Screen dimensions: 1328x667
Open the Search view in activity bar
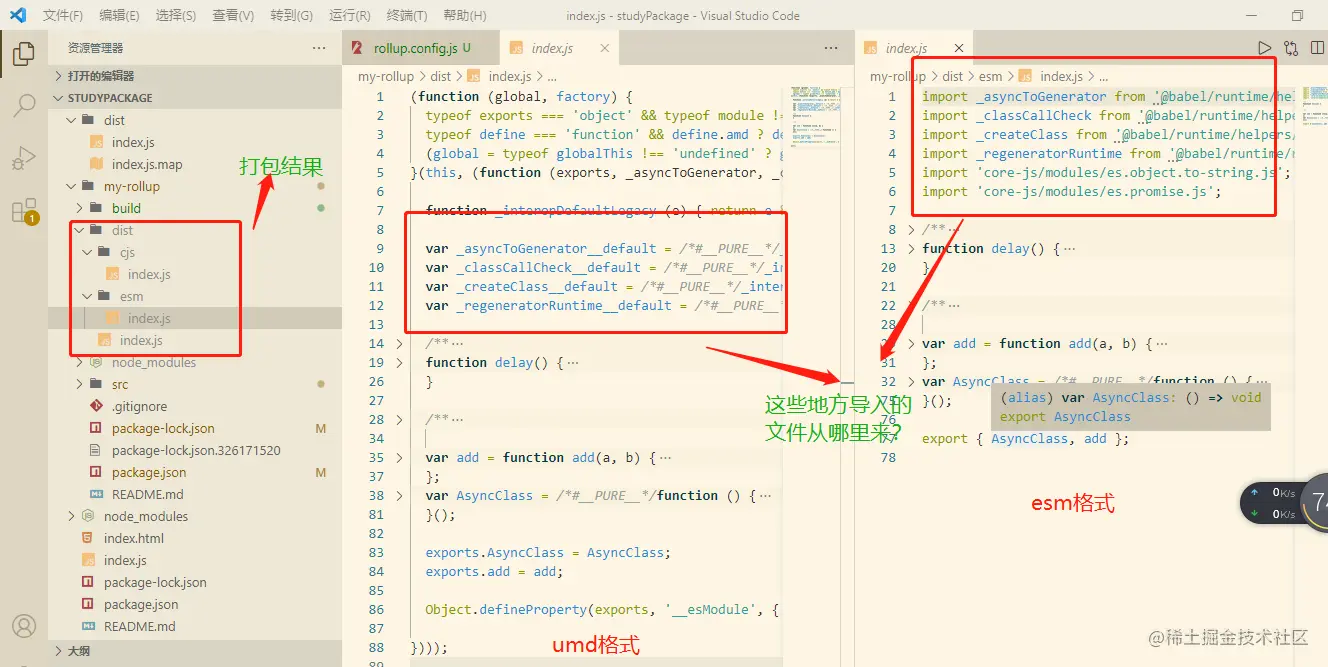coord(23,105)
